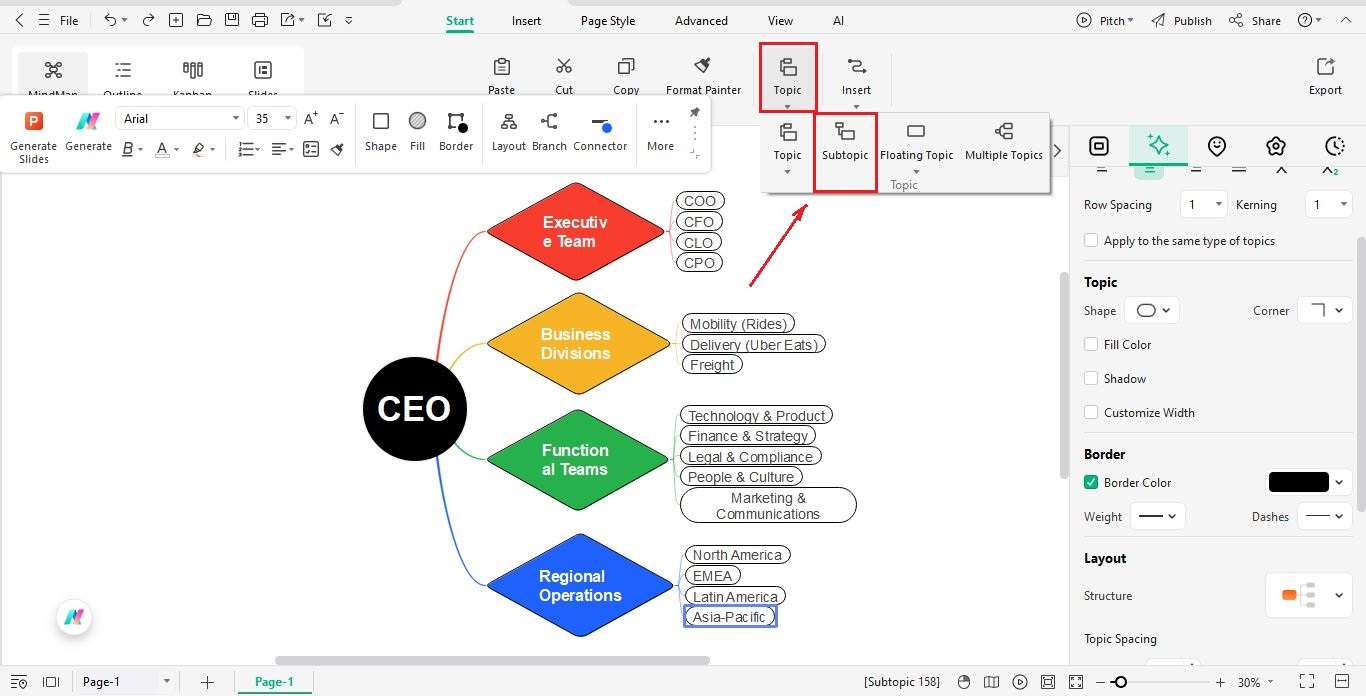
Task: Decrease font size with A- icon
Action: pos(336,118)
